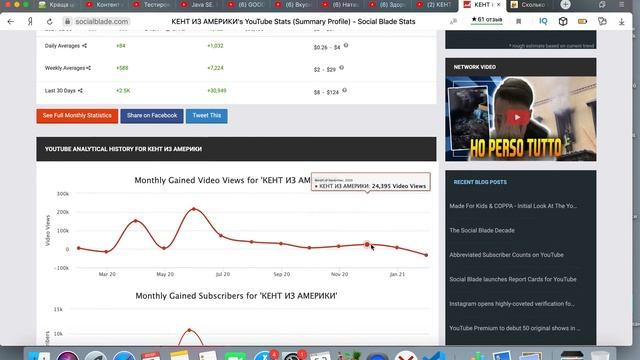Screen dimensions: 640x360
Task: Click share icon next to Daily Averages
Action: click(84, 46)
